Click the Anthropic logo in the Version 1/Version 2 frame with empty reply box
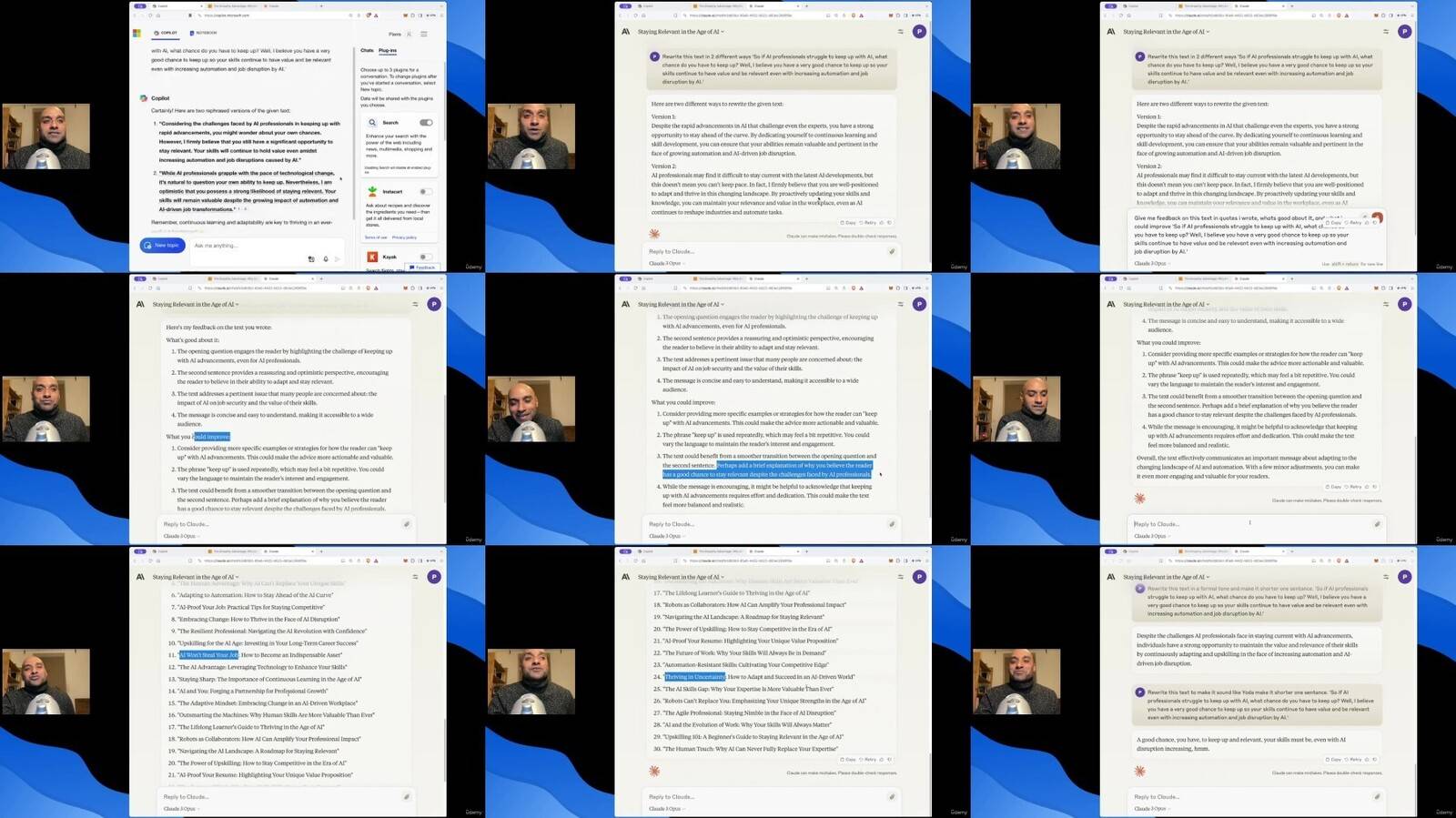 click(x=626, y=32)
